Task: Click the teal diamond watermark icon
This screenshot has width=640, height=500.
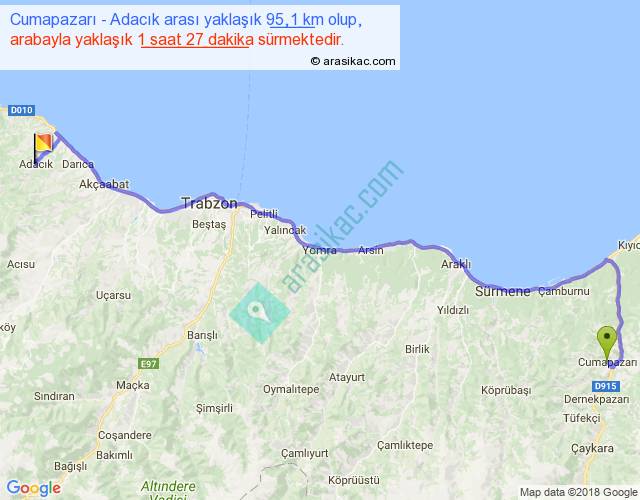Action: [x=259, y=312]
